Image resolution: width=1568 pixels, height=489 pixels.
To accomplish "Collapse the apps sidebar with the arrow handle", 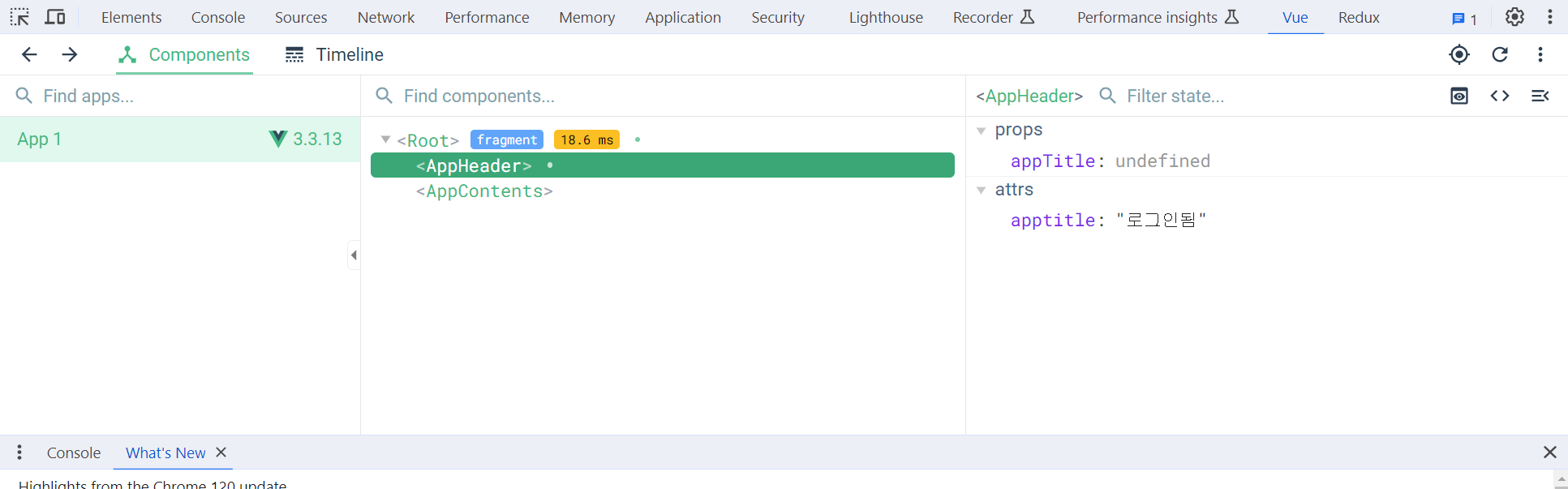I will (x=354, y=255).
